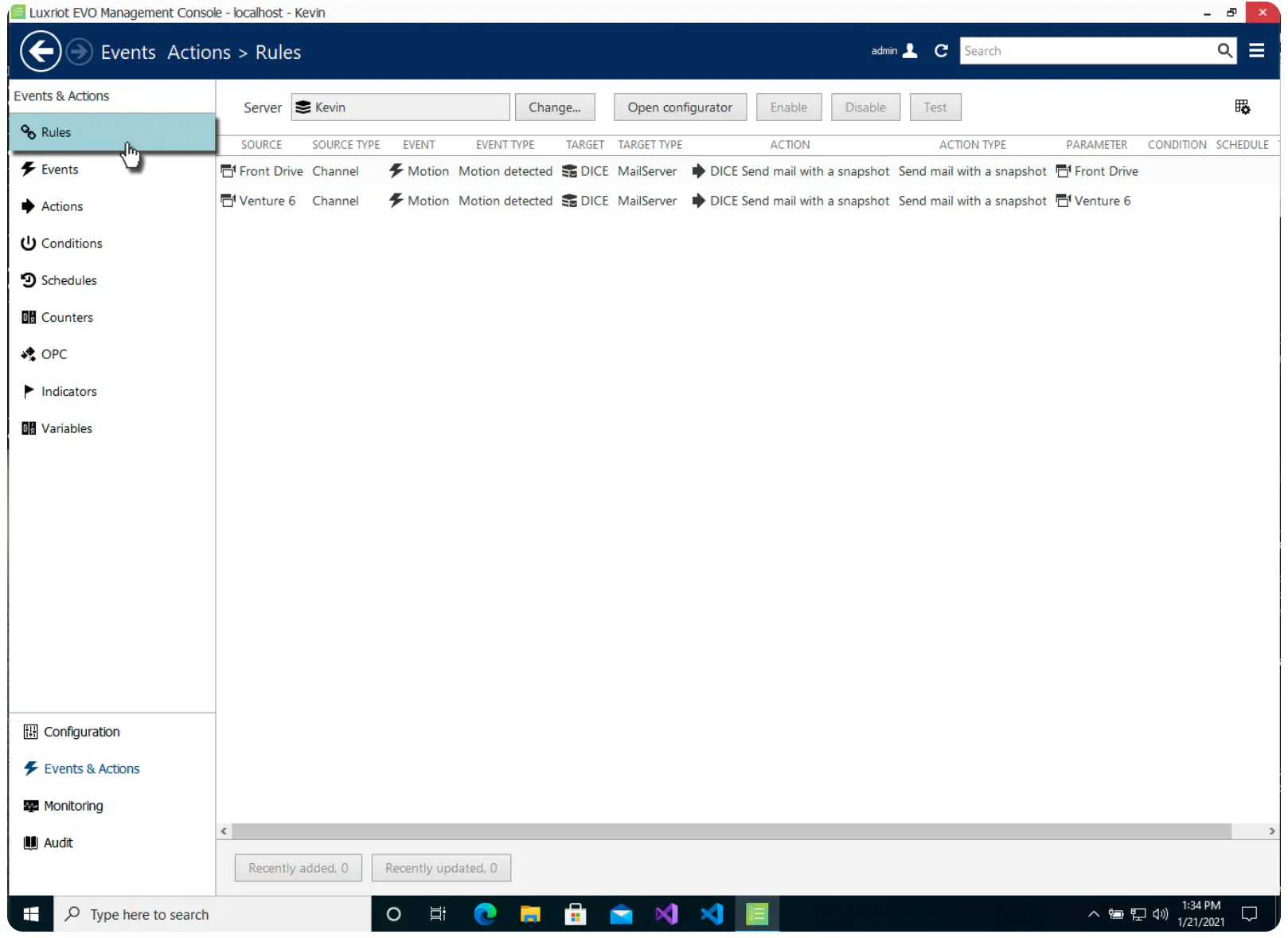Click Events breadcrumb in header
The width and height of the screenshot is (1288, 938).
128,53
